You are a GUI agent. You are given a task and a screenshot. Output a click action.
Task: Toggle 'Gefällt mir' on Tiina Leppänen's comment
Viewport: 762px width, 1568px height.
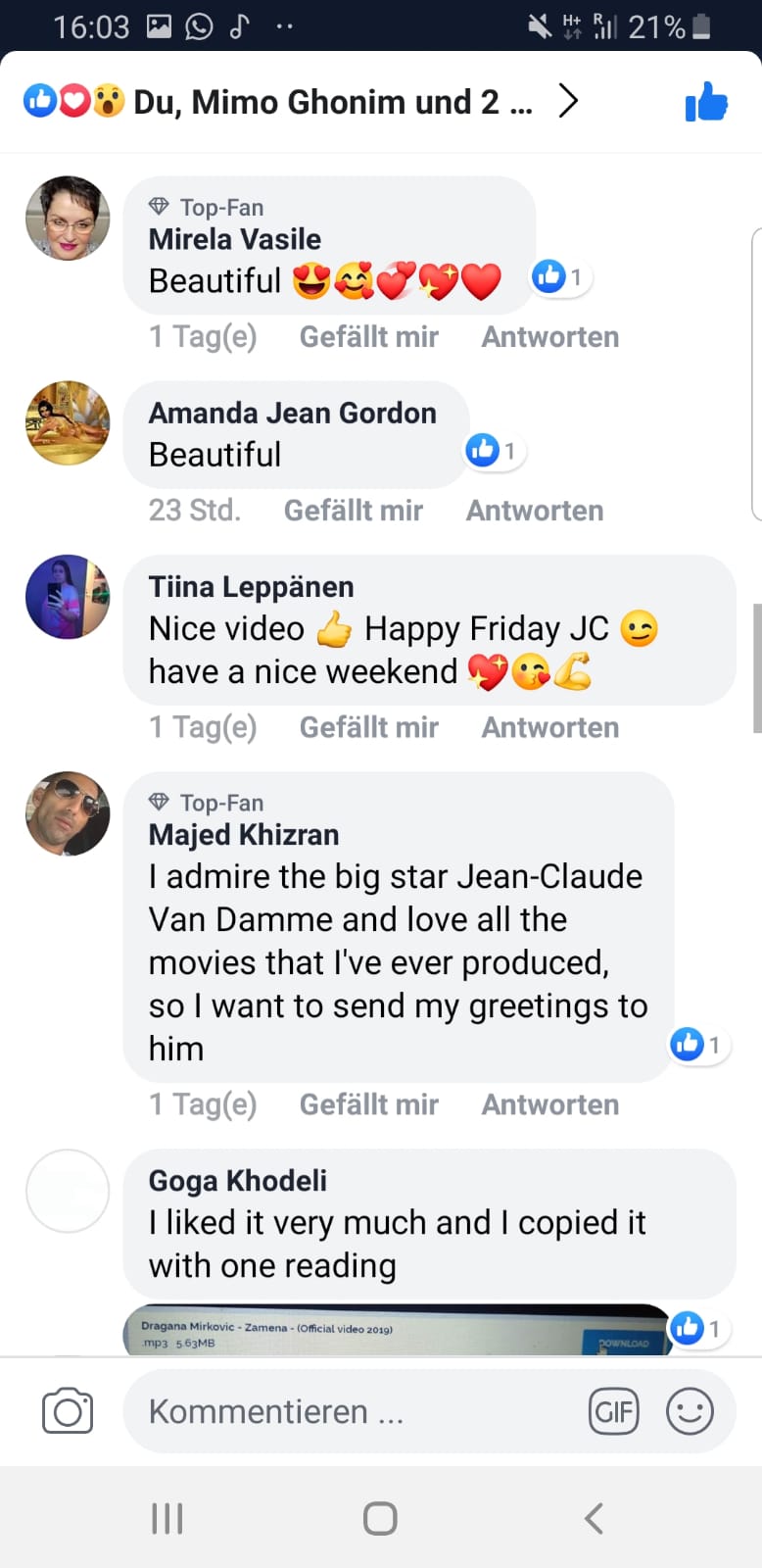coord(369,728)
